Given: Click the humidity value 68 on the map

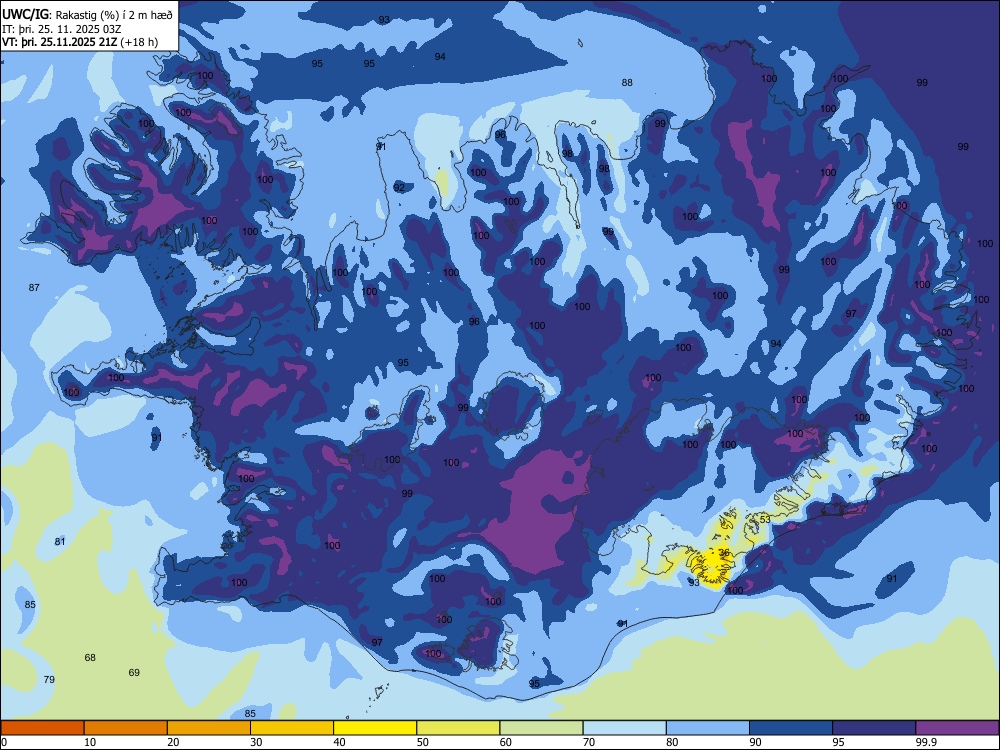Looking at the screenshot, I should (x=90, y=658).
